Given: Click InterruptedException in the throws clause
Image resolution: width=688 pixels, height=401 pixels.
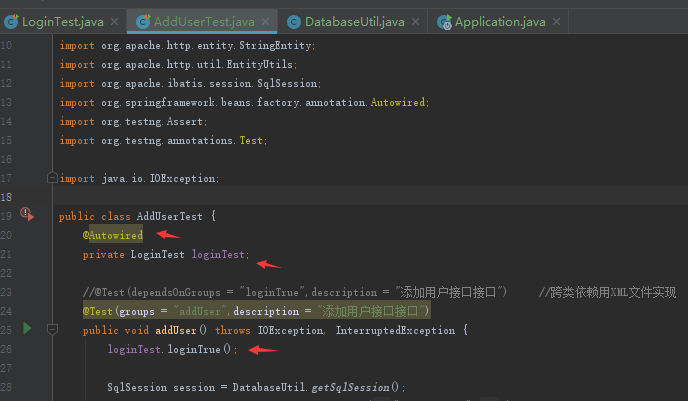Looking at the screenshot, I should (x=395, y=330).
